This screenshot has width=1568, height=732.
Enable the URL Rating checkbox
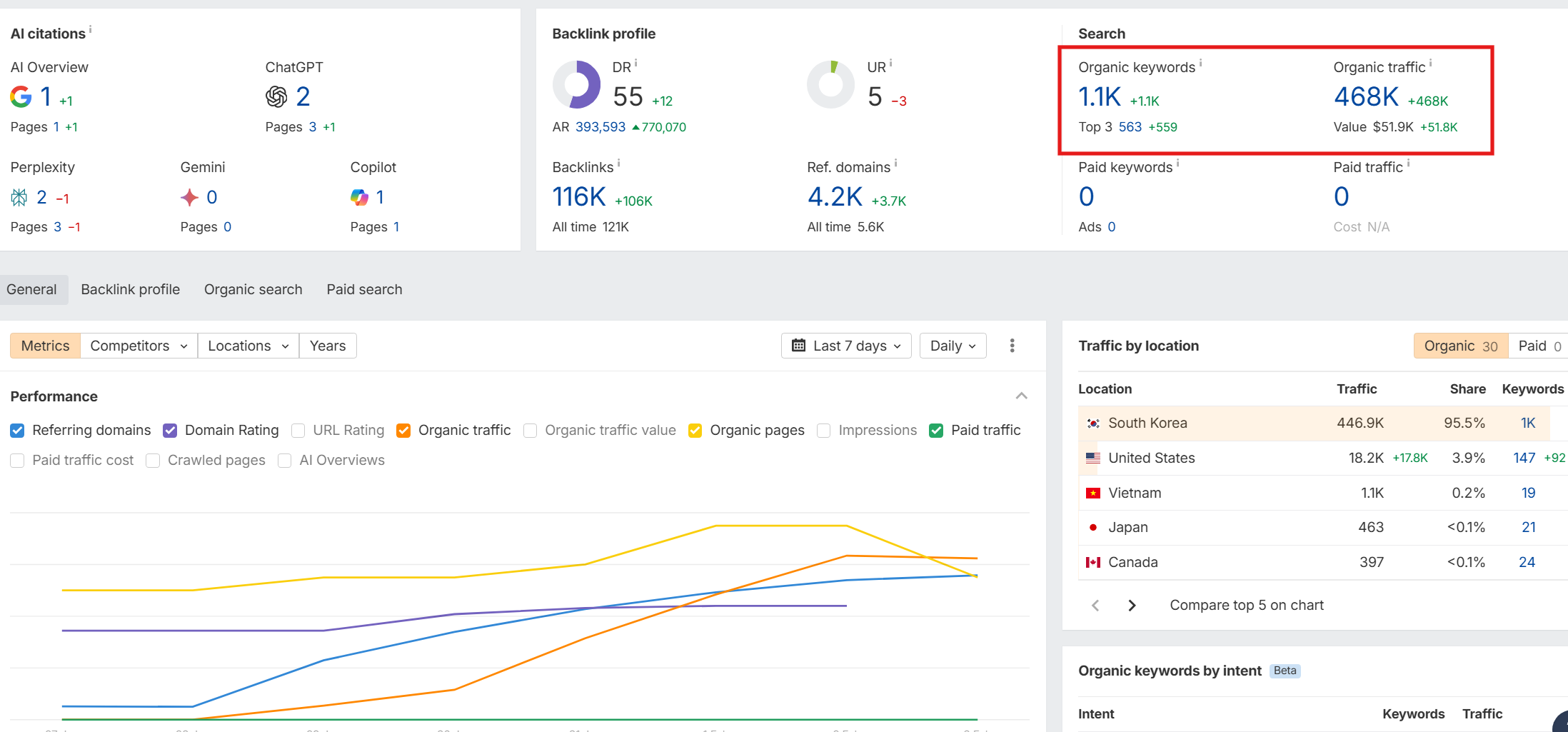point(298,430)
